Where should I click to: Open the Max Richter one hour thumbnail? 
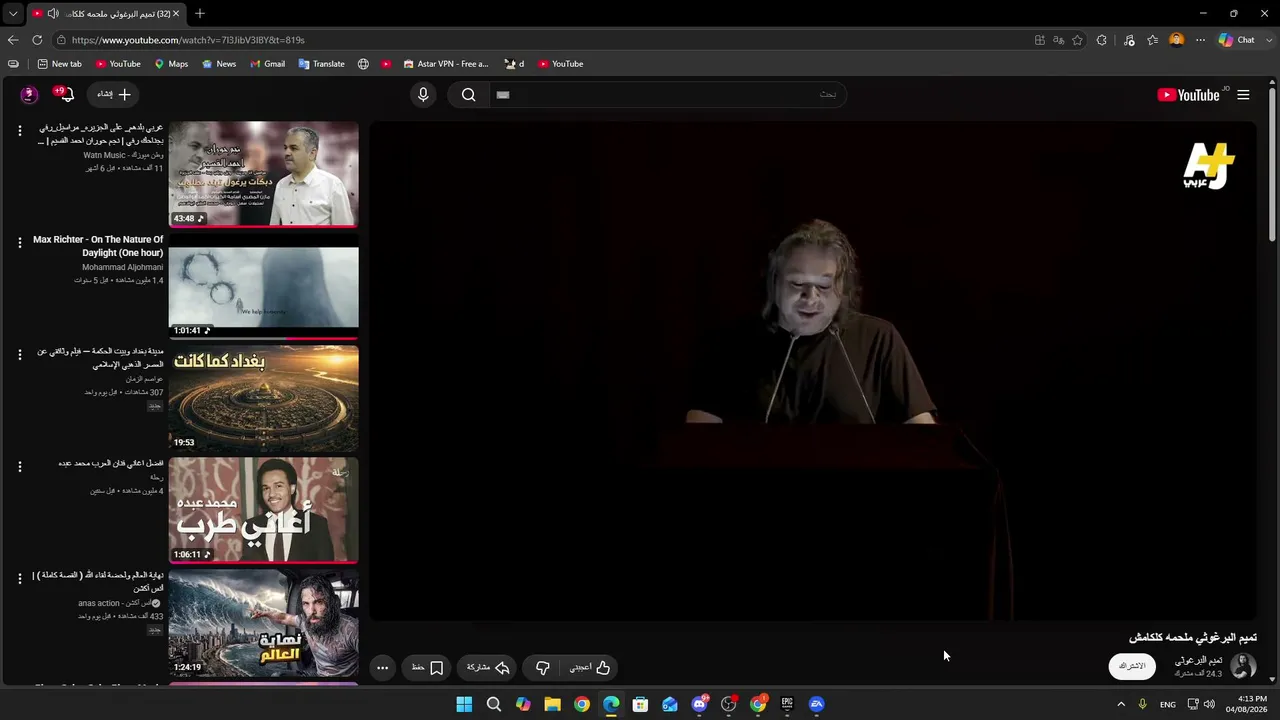click(263, 287)
